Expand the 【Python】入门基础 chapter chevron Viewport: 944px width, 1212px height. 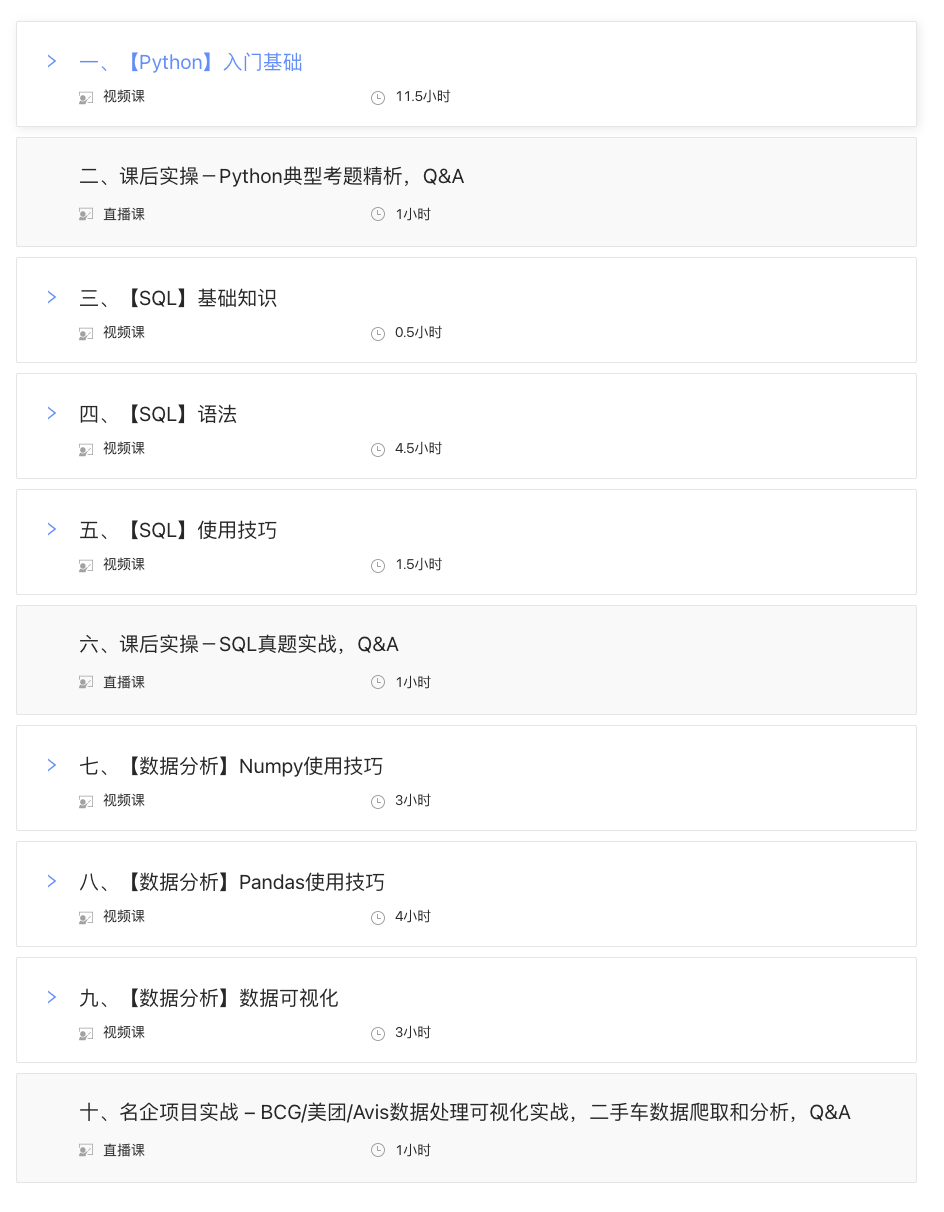click(x=52, y=61)
